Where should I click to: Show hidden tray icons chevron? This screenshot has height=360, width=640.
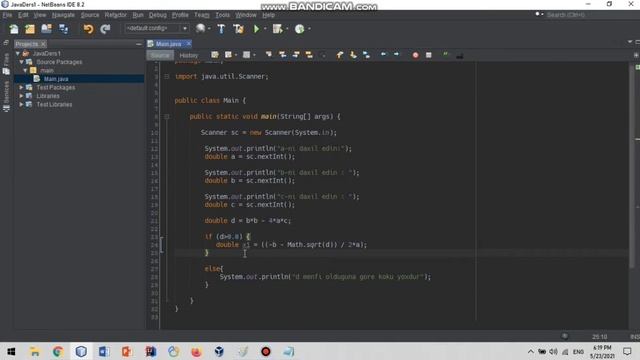[x=530, y=351]
